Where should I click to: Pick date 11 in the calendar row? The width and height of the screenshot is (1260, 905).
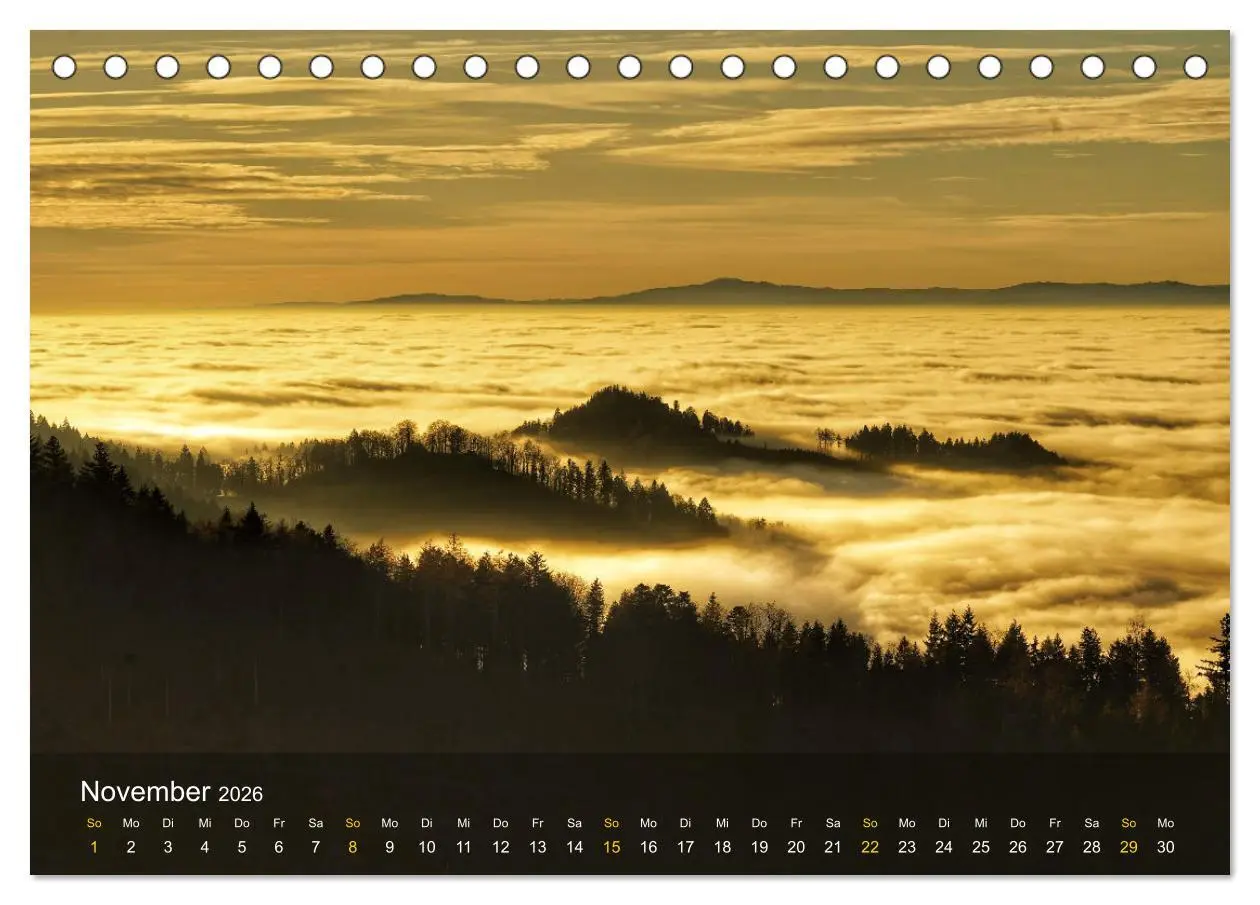coord(464,847)
